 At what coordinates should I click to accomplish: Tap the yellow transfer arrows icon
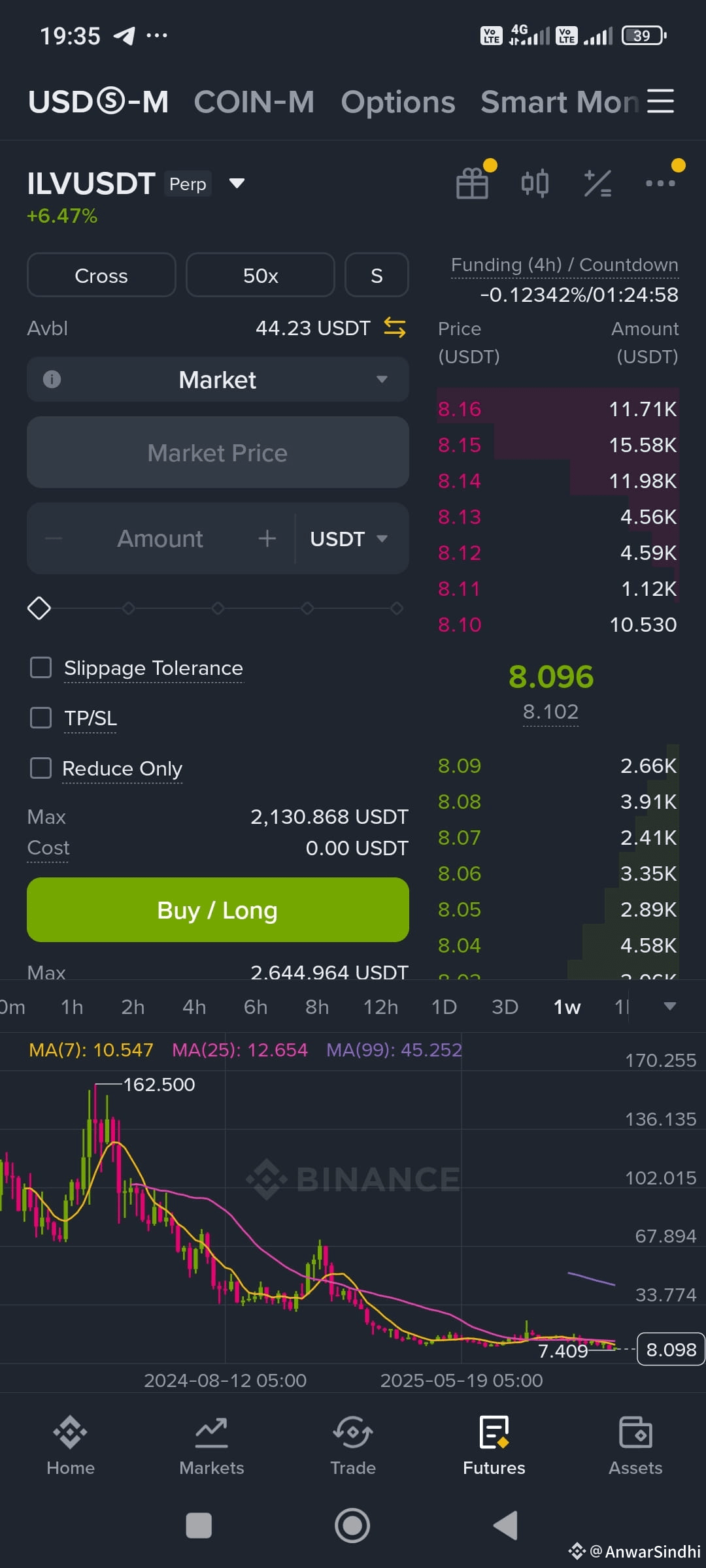(x=395, y=327)
